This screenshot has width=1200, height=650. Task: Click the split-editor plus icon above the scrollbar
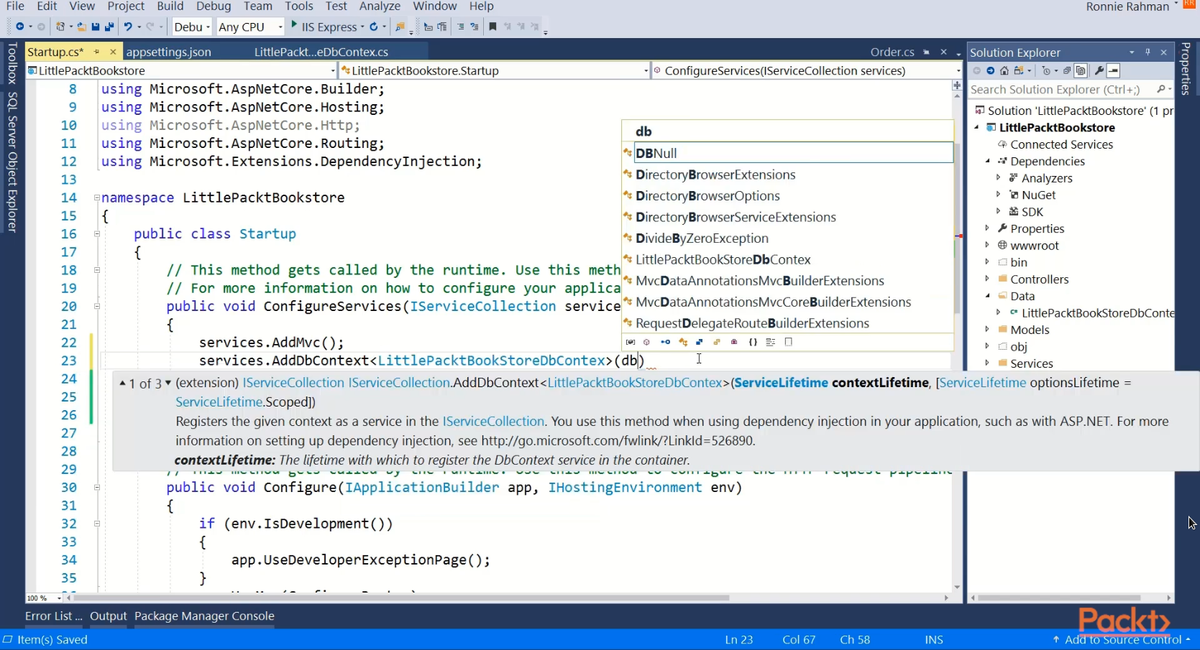coord(956,87)
